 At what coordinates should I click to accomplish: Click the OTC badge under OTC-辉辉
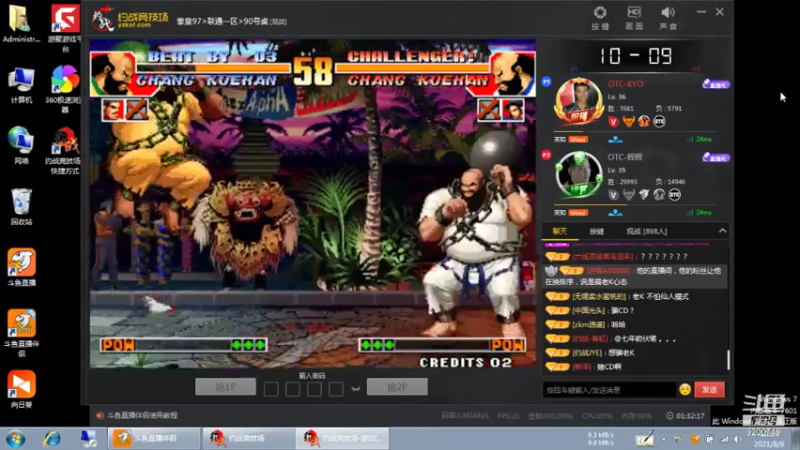[x=674, y=195]
